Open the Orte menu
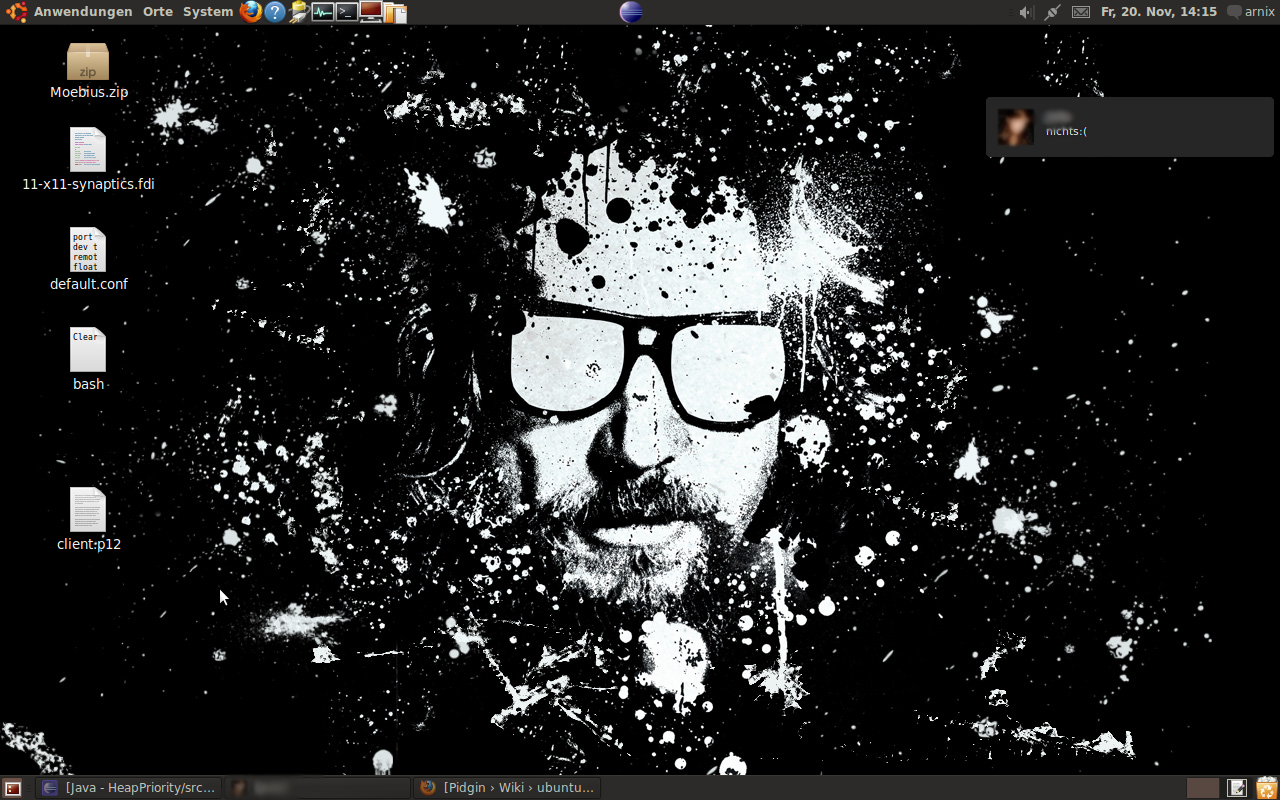 (x=158, y=12)
